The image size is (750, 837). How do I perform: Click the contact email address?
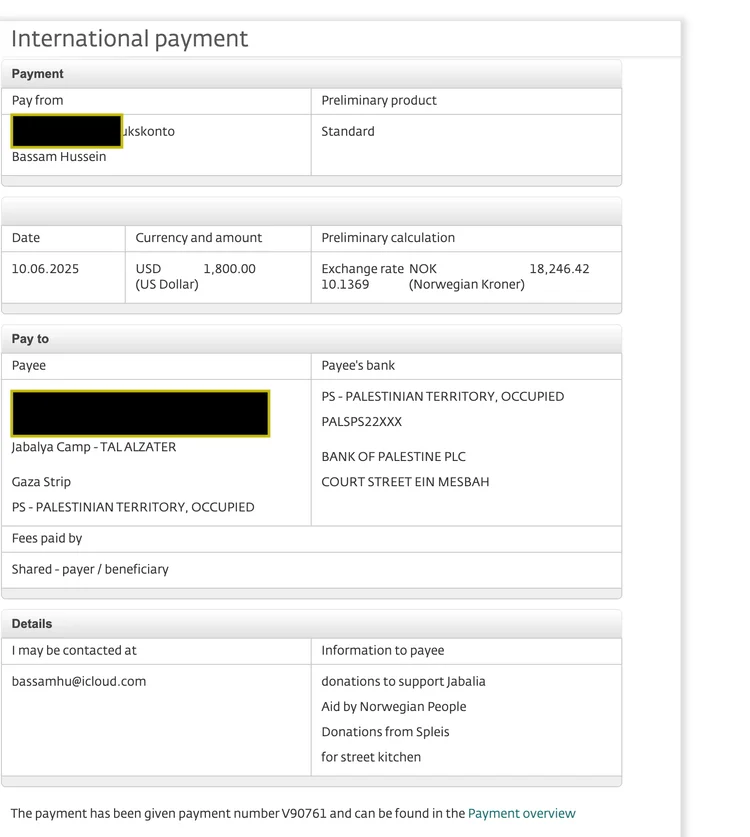79,681
